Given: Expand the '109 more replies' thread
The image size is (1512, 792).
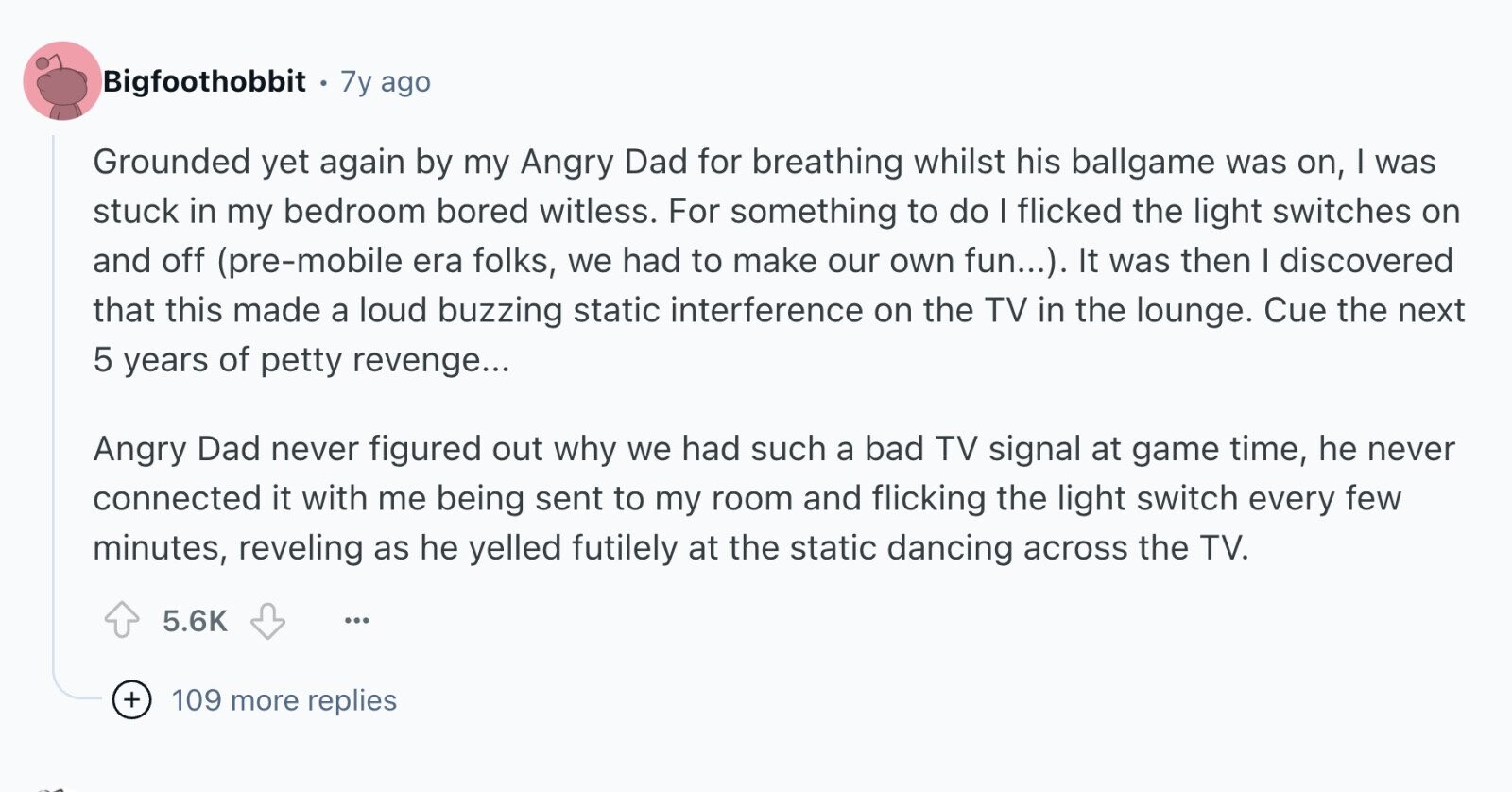Looking at the screenshot, I should coord(283,700).
